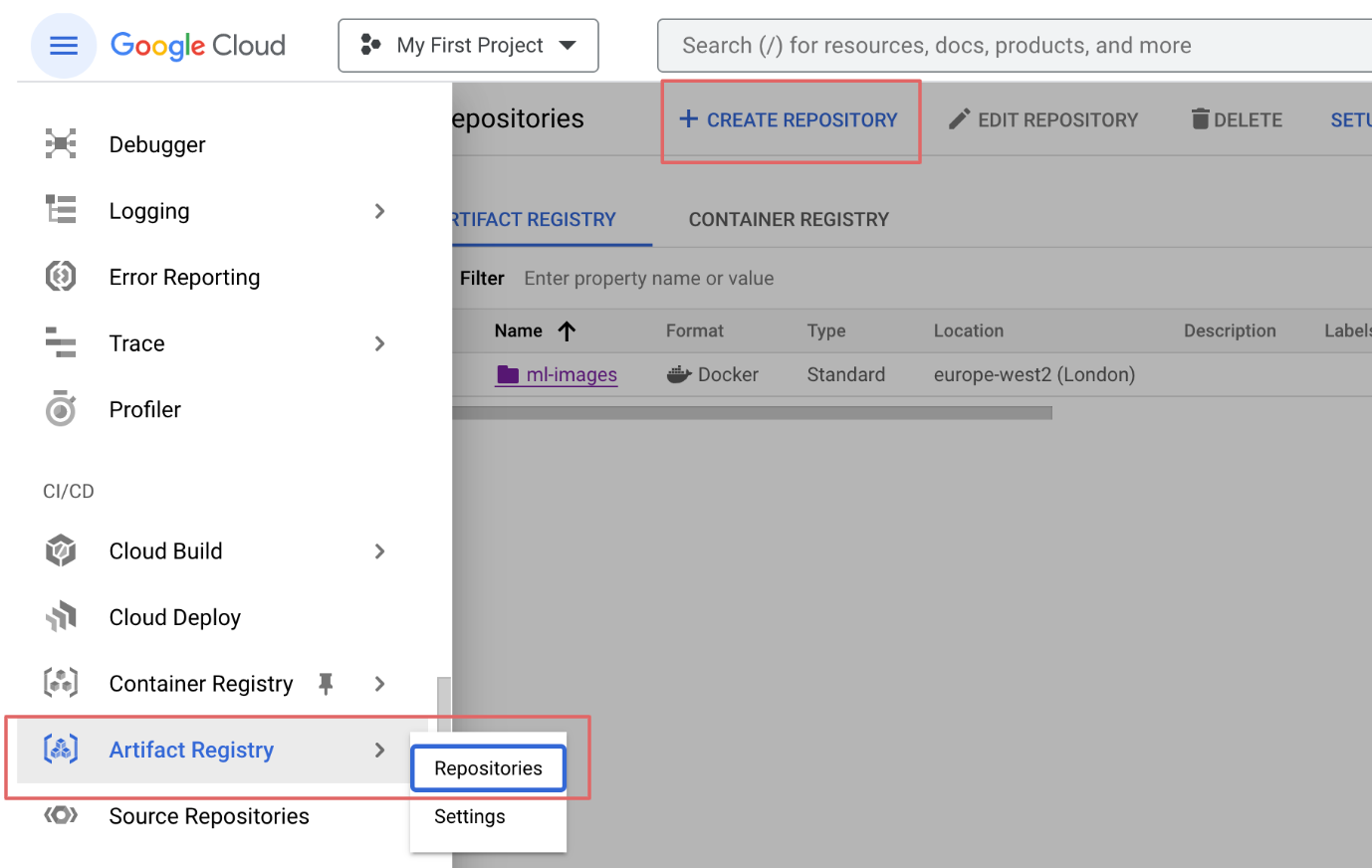Expand the Trace submenu chevron
This screenshot has width=1372, height=868.
point(379,343)
